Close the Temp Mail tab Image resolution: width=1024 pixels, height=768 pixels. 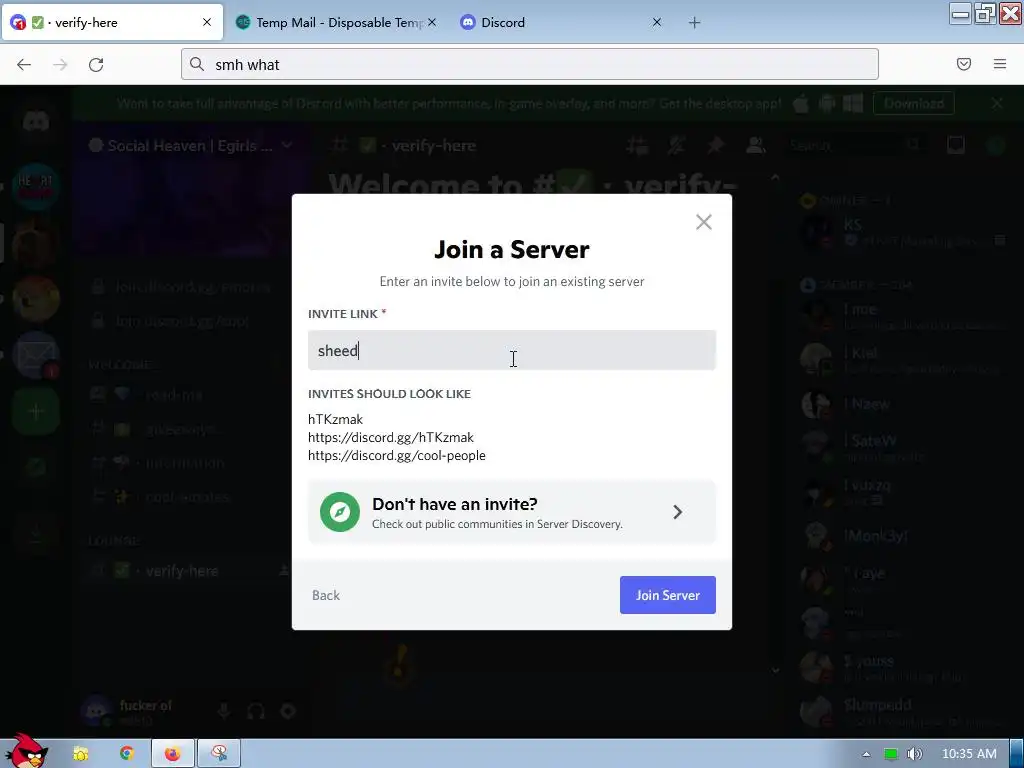point(432,22)
